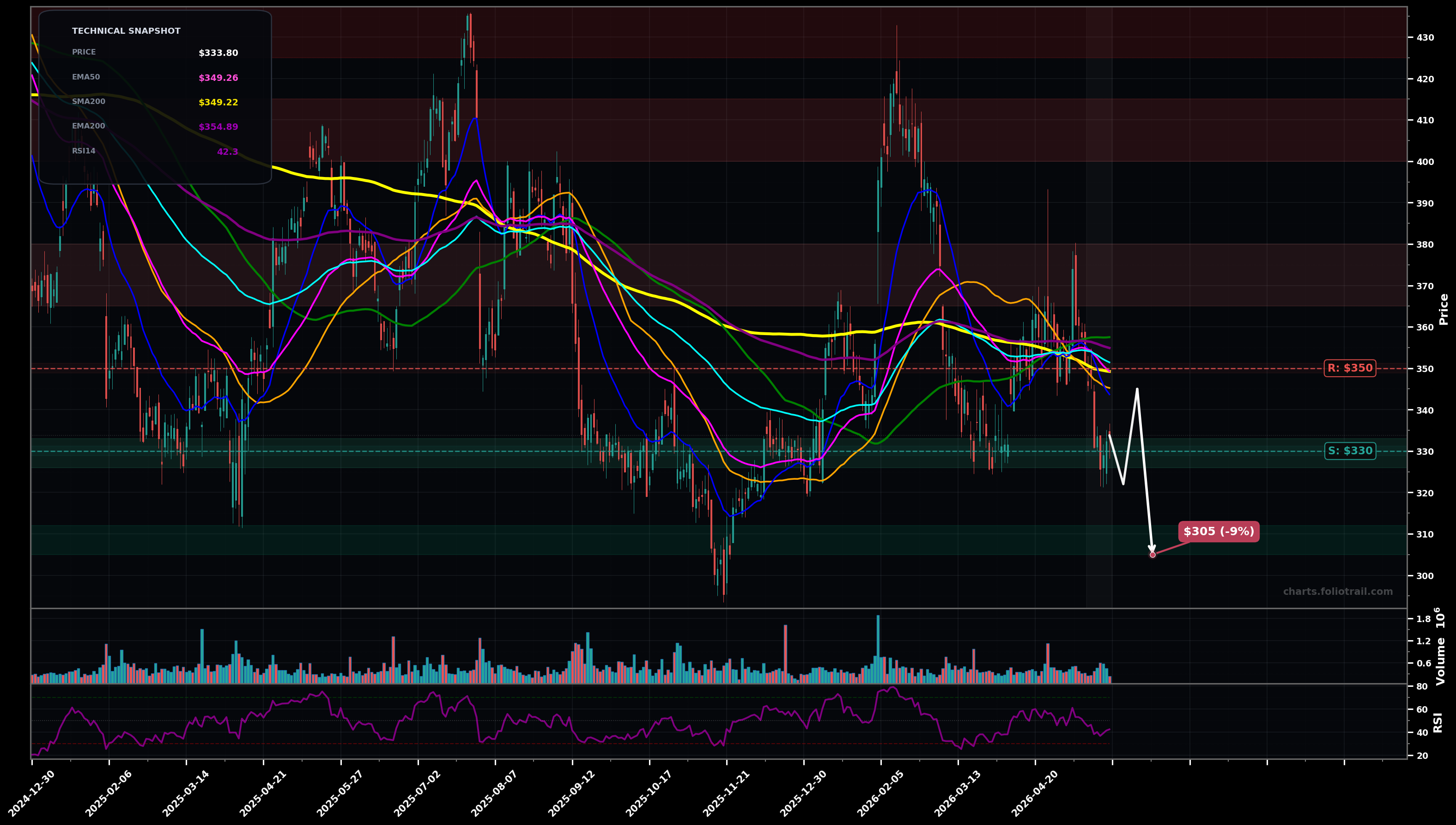Click the 430 price axis tick

1425,37
